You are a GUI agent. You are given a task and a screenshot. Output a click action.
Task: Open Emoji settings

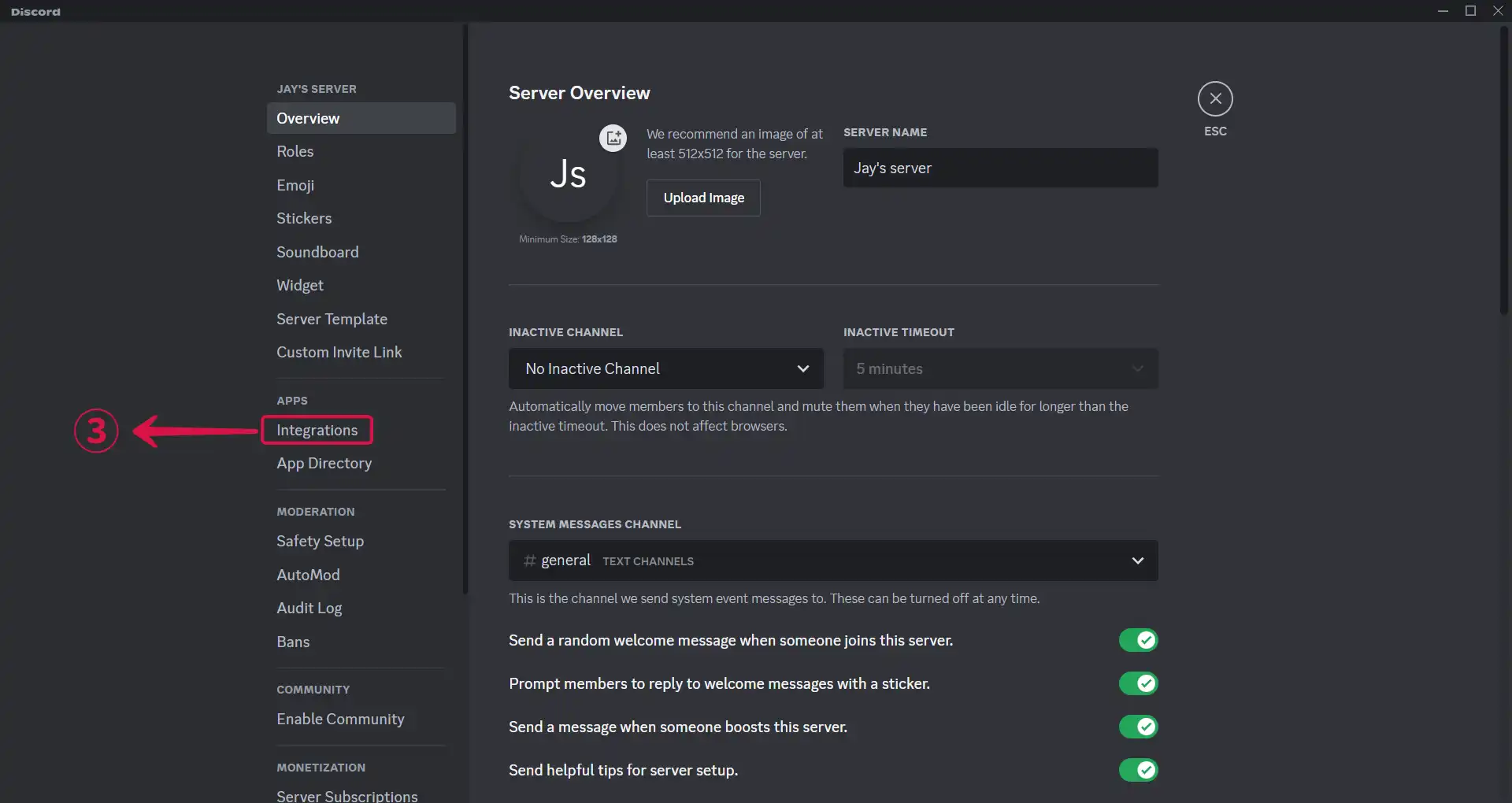point(361,185)
